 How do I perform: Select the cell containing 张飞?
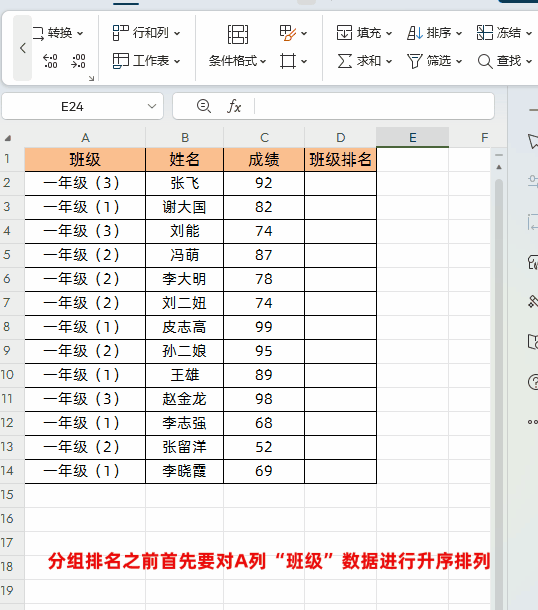click(185, 183)
